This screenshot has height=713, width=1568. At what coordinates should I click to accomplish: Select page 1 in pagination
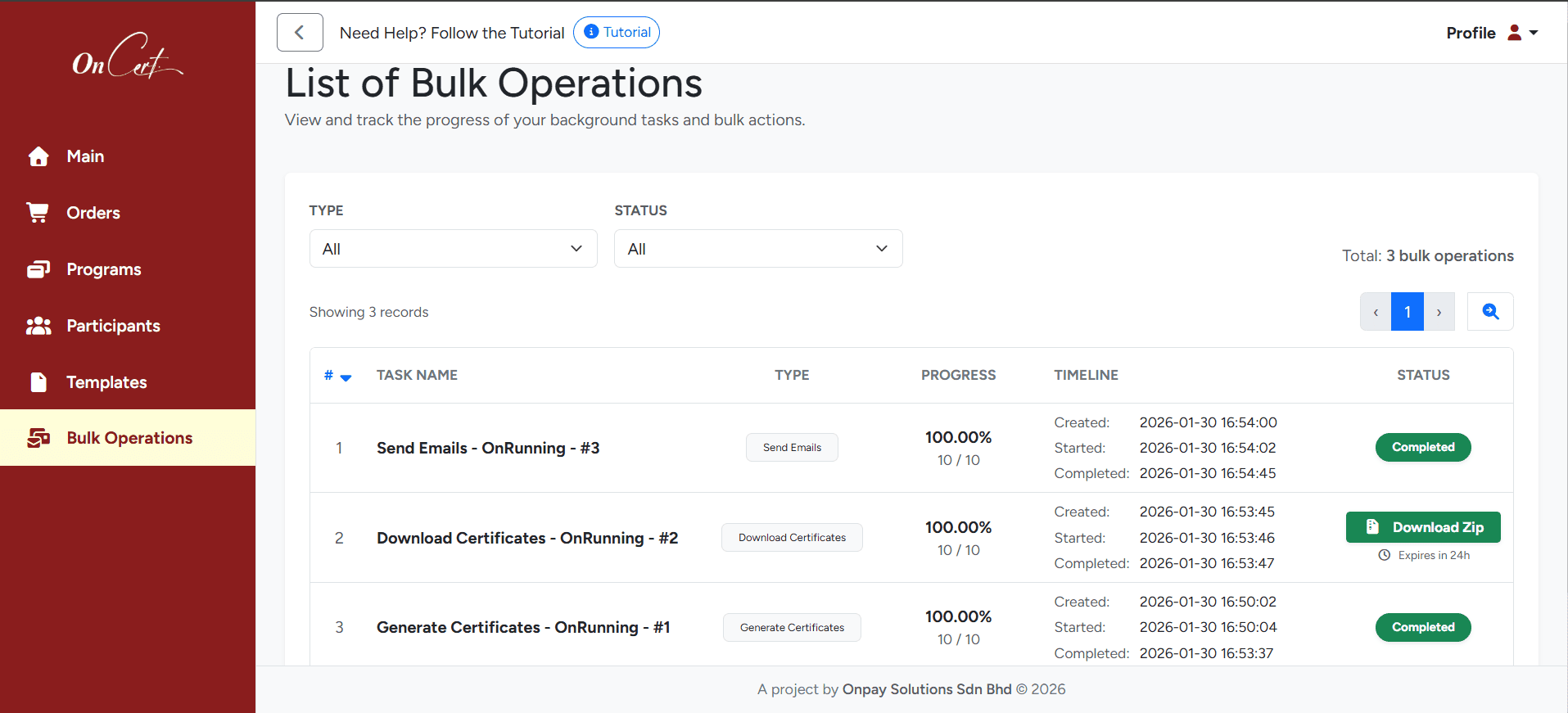1408,312
